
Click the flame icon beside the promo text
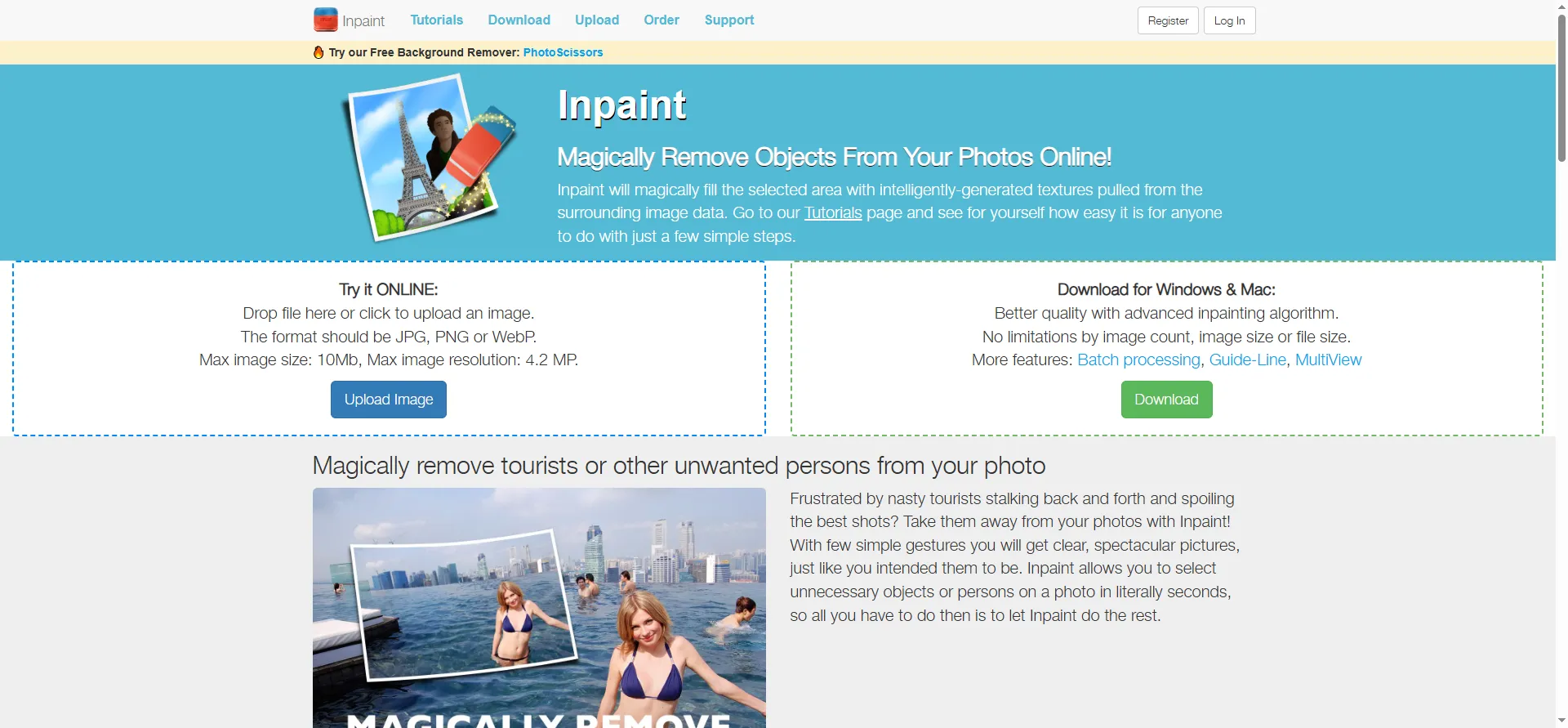click(x=318, y=52)
